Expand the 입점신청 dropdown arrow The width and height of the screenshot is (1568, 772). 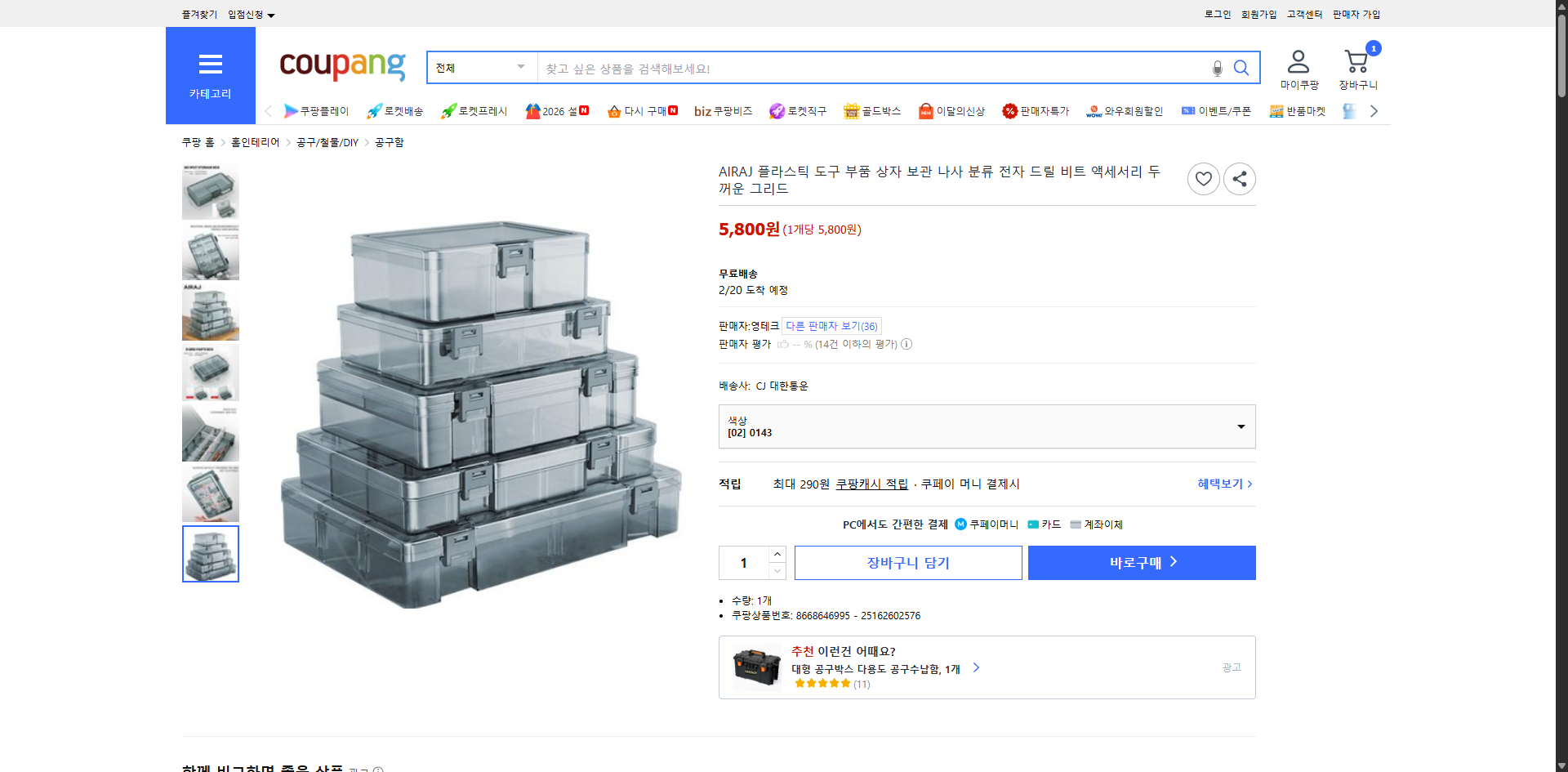point(272,14)
